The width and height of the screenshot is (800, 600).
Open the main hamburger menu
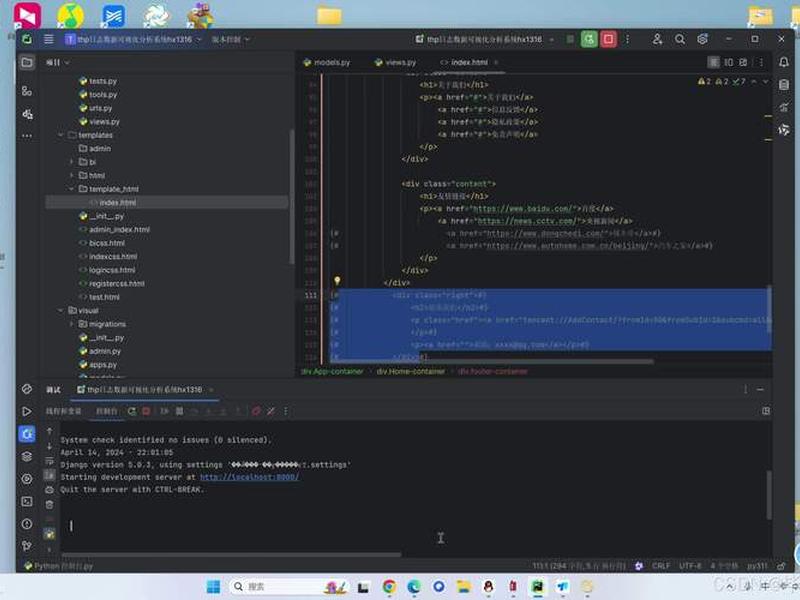coord(48,39)
